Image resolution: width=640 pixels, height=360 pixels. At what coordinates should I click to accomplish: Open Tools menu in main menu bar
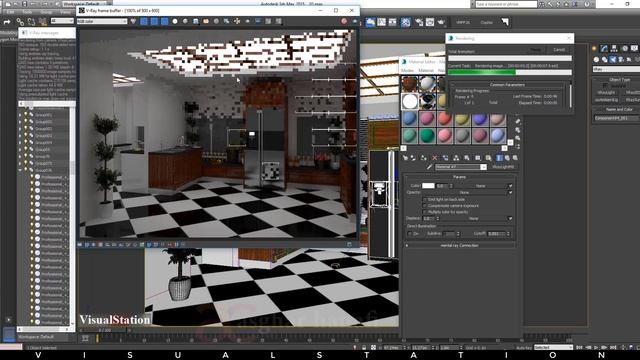point(27,12)
